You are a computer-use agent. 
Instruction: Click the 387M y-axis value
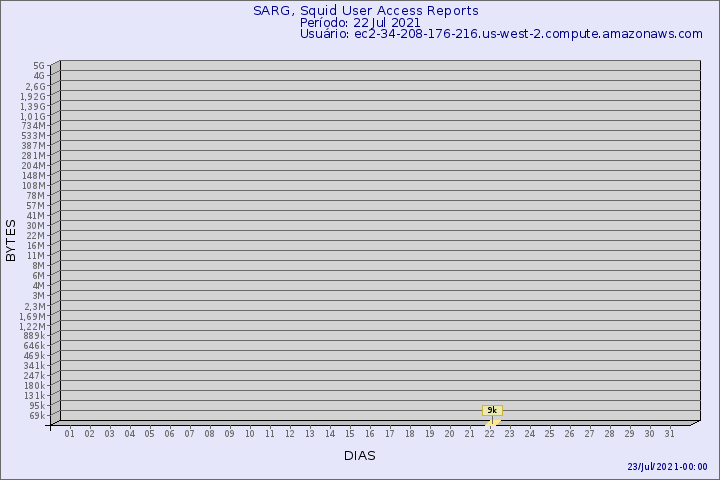pyautogui.click(x=34, y=146)
